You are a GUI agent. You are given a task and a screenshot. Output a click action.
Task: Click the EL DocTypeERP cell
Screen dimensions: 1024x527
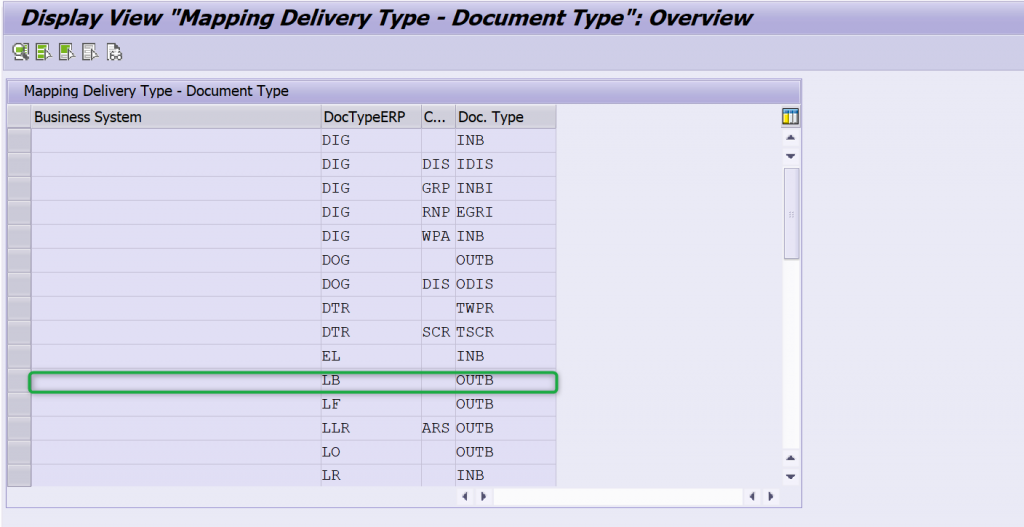[x=371, y=357]
